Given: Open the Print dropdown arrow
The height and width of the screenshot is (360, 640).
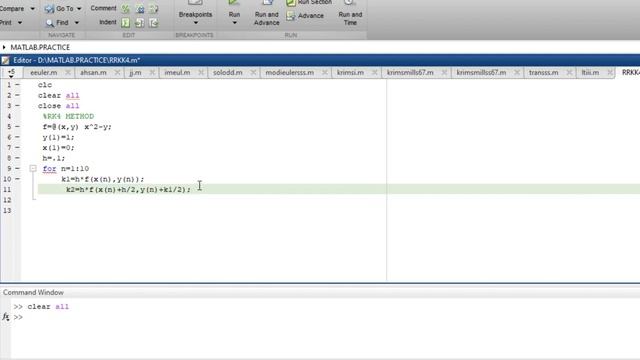Looking at the screenshot, I should (x=20, y=23).
